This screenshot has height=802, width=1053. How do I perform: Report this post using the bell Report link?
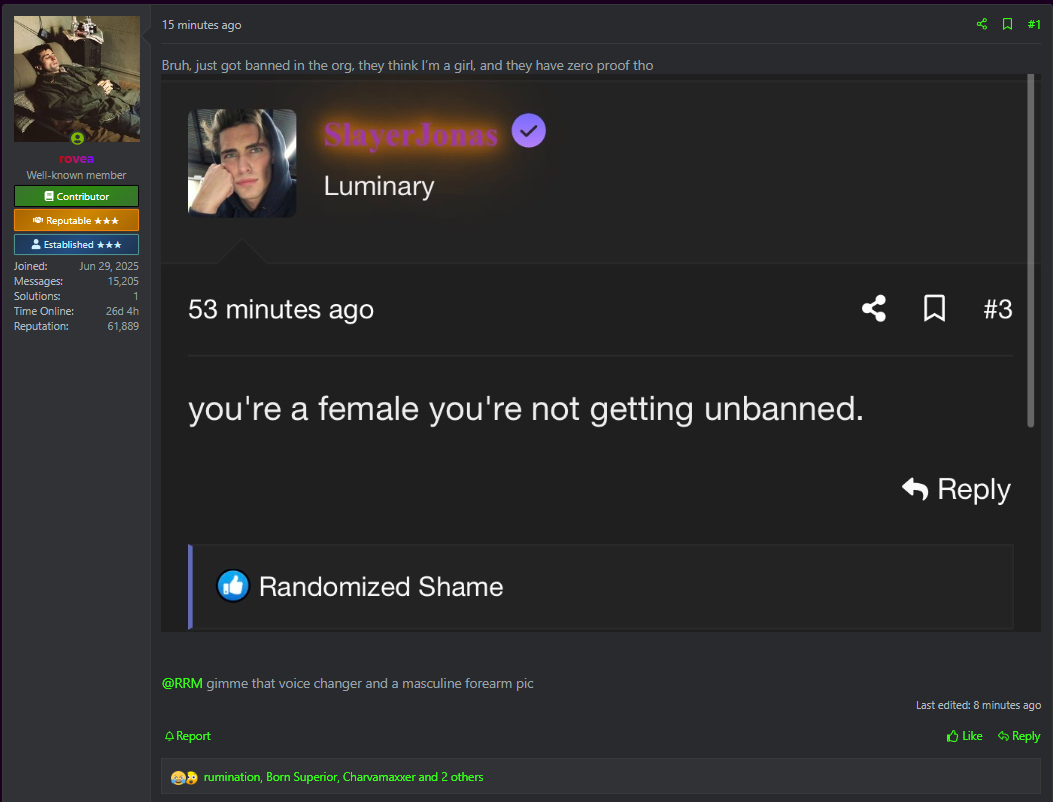(188, 736)
